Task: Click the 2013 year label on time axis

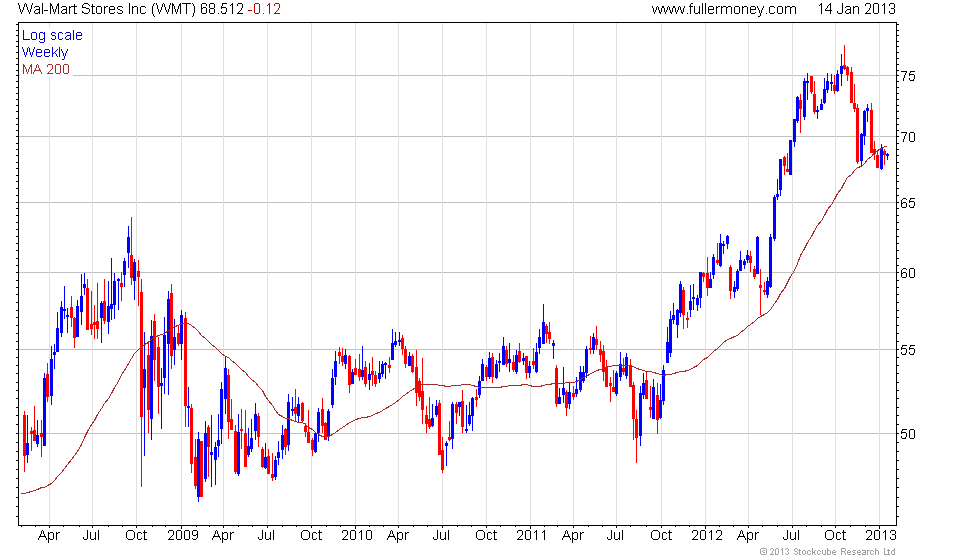Action: pos(881,536)
